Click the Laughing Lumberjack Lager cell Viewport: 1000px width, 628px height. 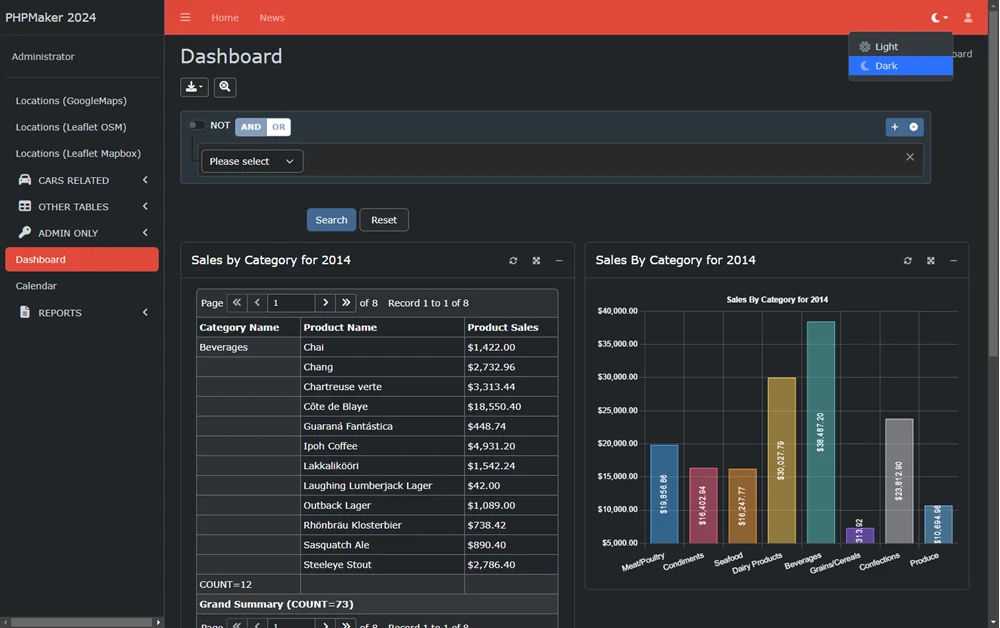coord(382,485)
